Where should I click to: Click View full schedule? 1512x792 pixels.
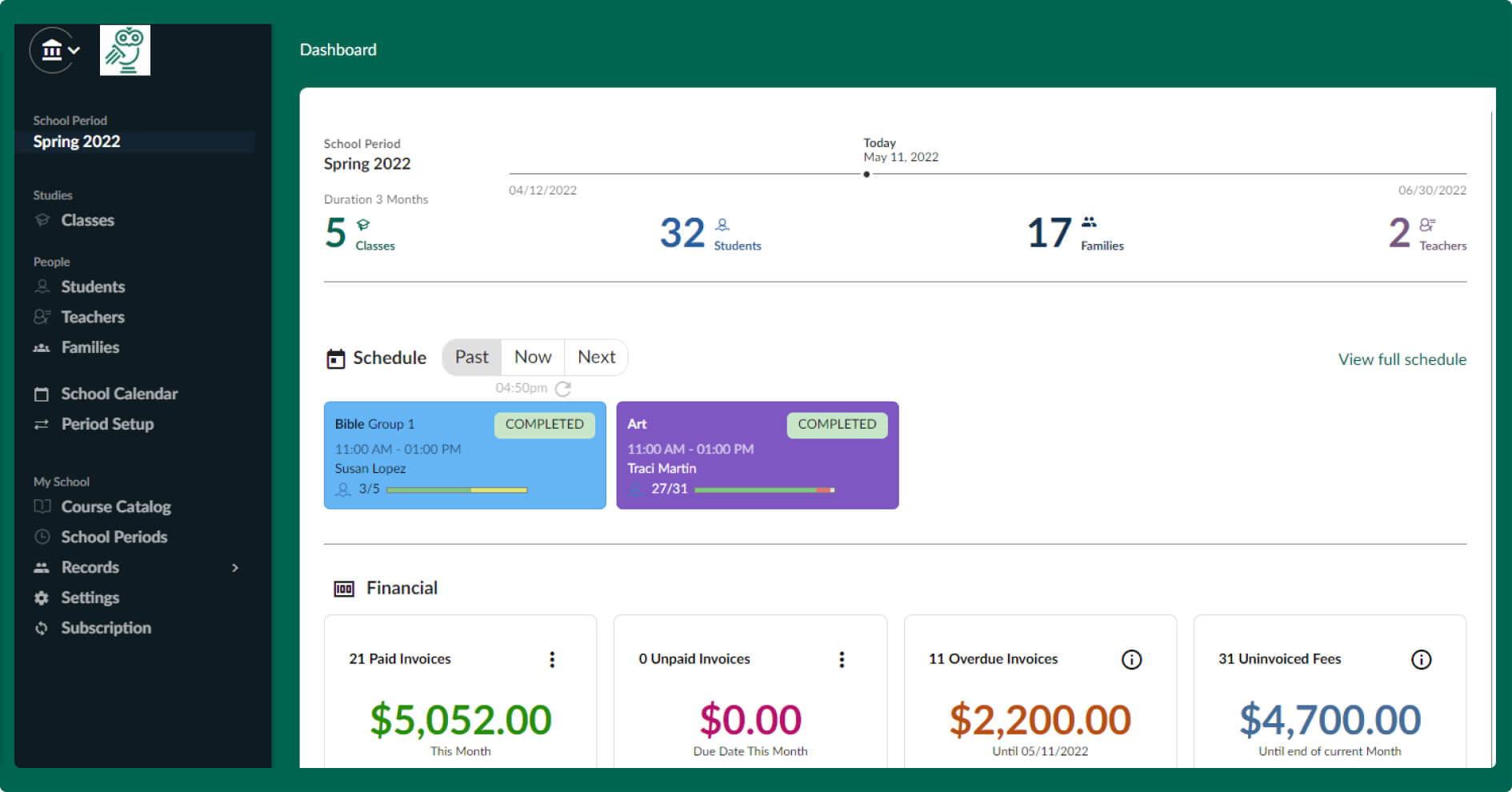point(1401,359)
